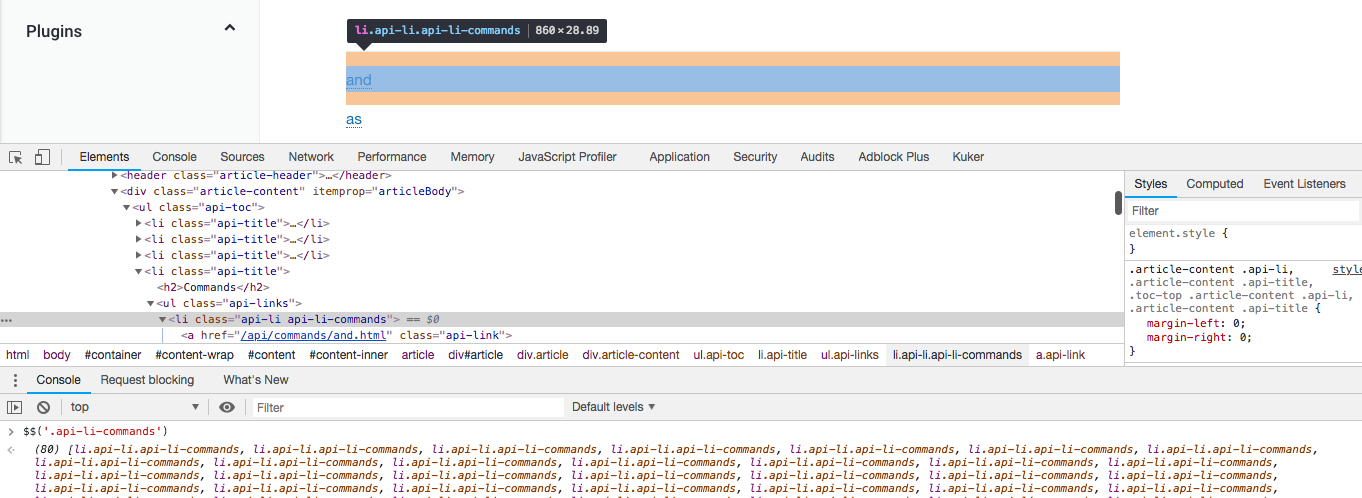
Task: Select the article breadcrumb
Action: tap(418, 355)
